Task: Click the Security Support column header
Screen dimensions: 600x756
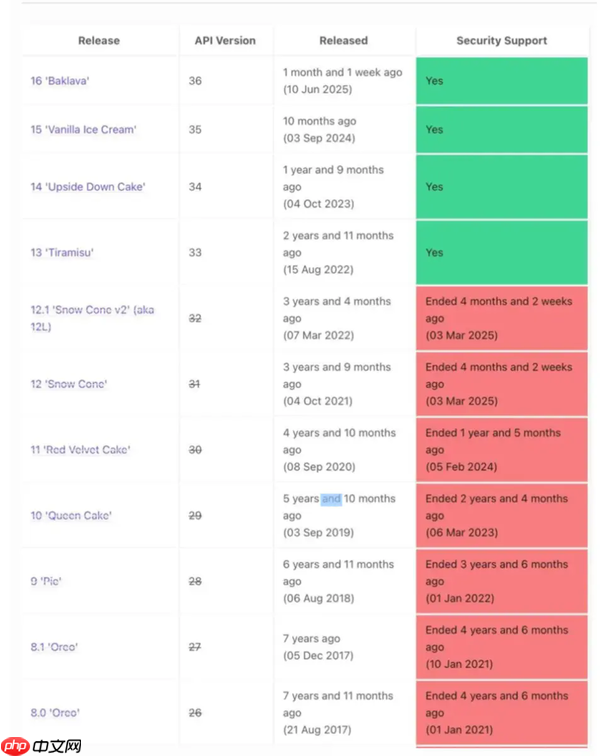Action: pyautogui.click(x=502, y=41)
